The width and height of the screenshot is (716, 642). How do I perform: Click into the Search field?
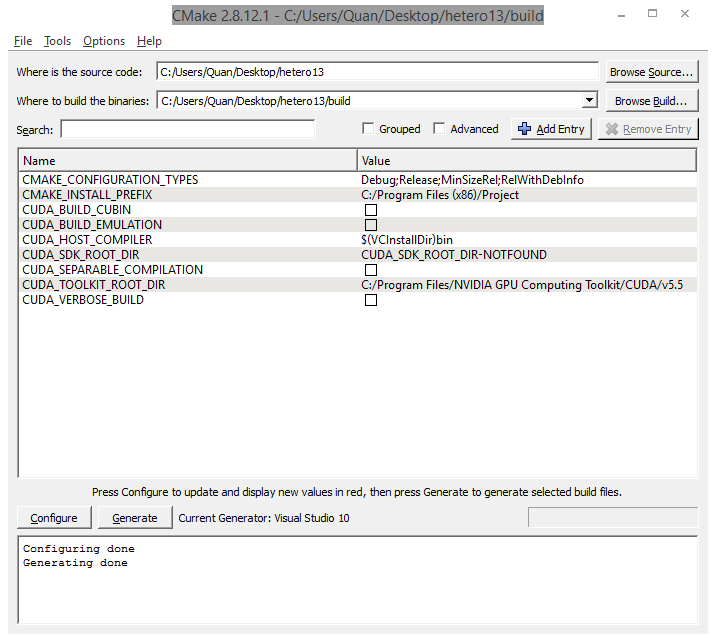(187, 129)
